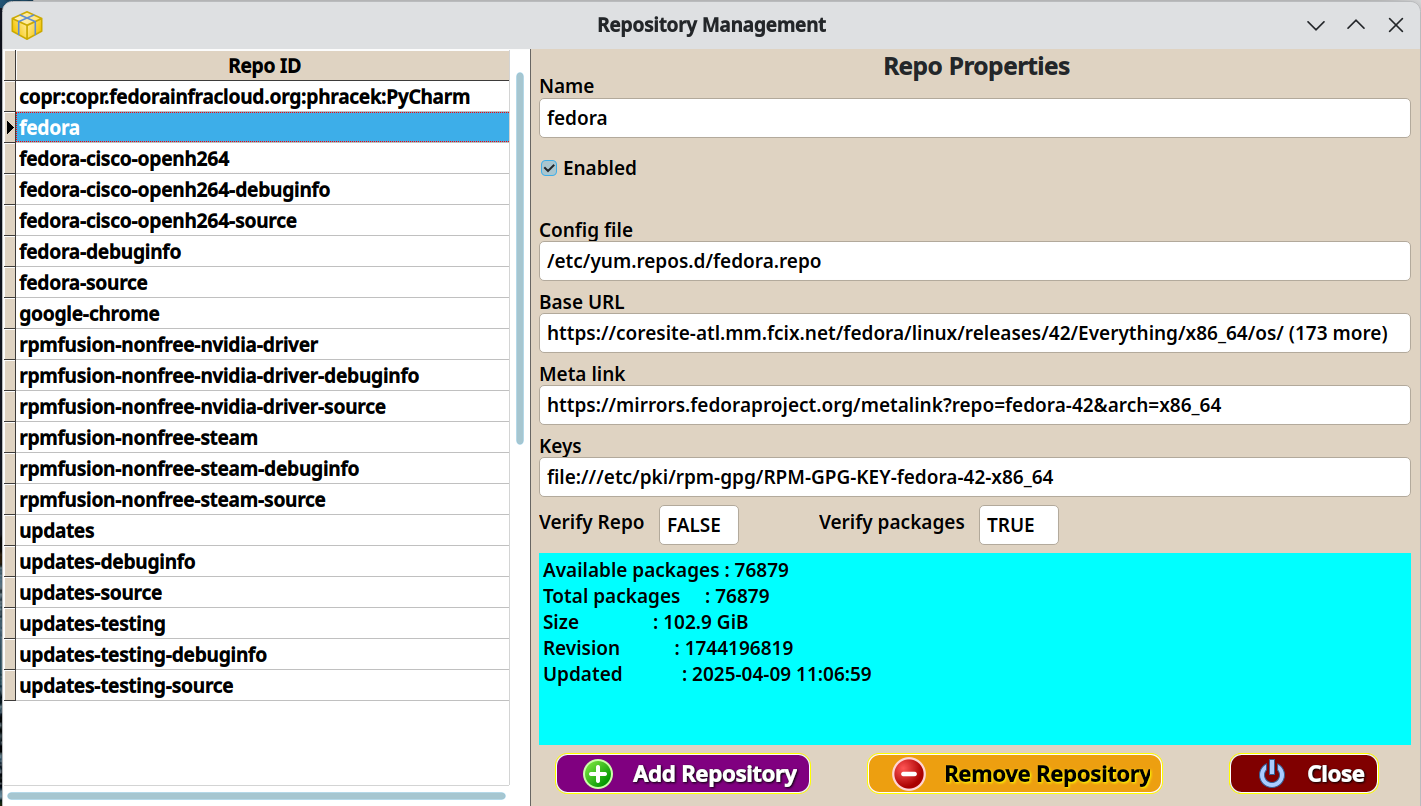1421x806 pixels.
Task: Click the Repo ID column header
Action: tap(264, 66)
